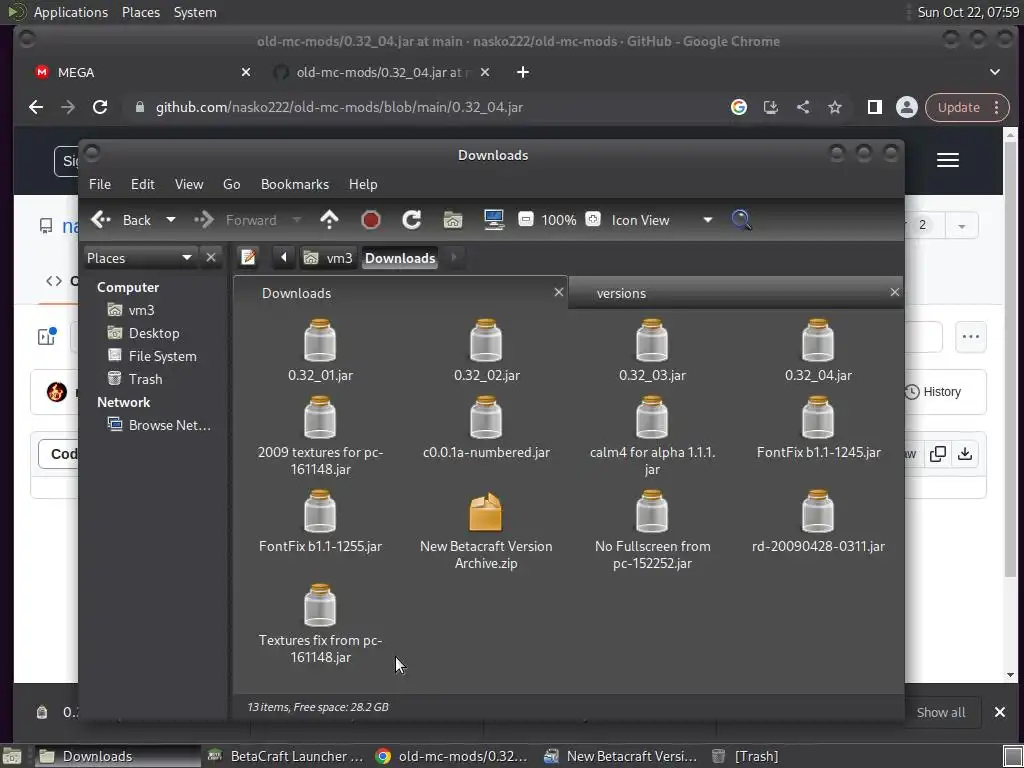Toggle the location text entry pencil icon
The height and width of the screenshot is (768, 1024).
click(x=248, y=257)
